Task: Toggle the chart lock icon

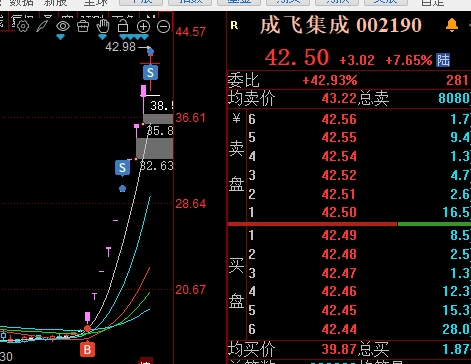Action: pos(123,26)
